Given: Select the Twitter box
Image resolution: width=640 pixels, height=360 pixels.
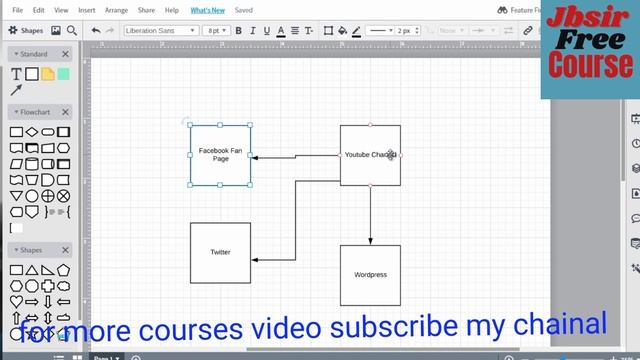Looking at the screenshot, I should (220, 253).
